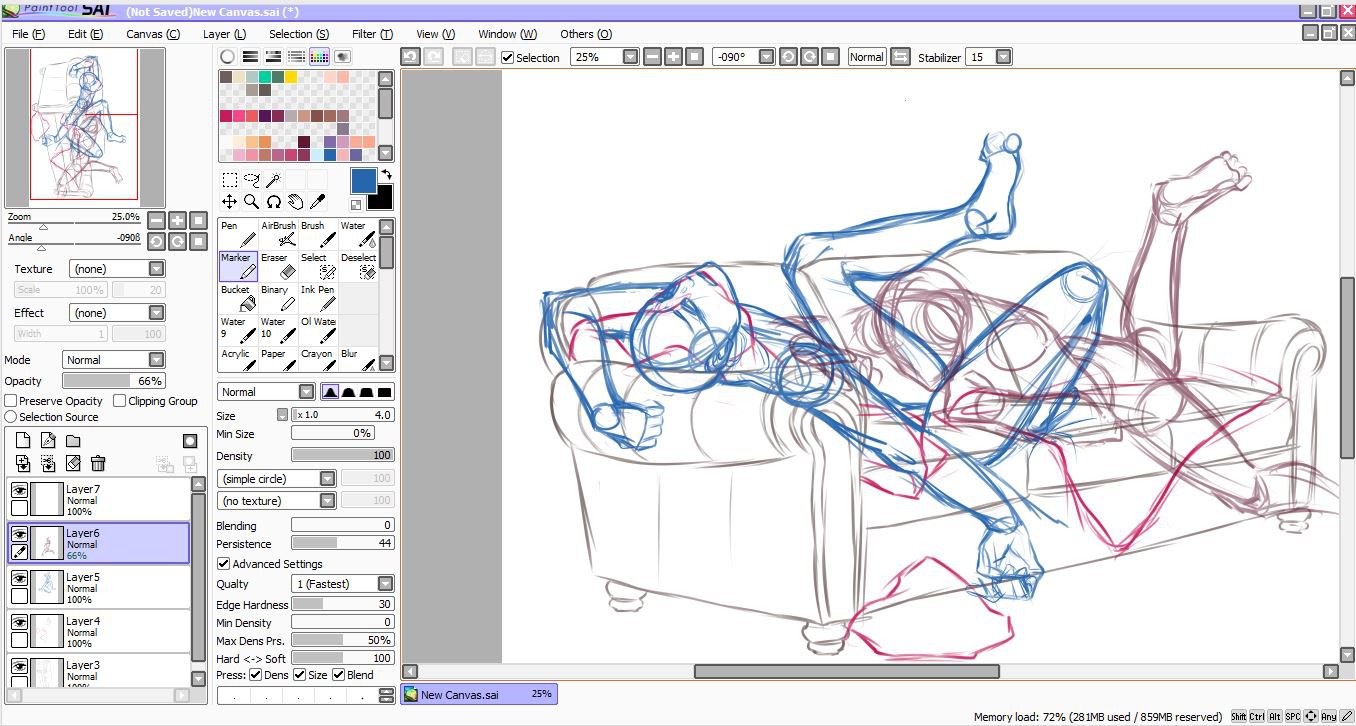The height and width of the screenshot is (726, 1356).
Task: Select the Ink Pen tool
Action: click(318, 298)
